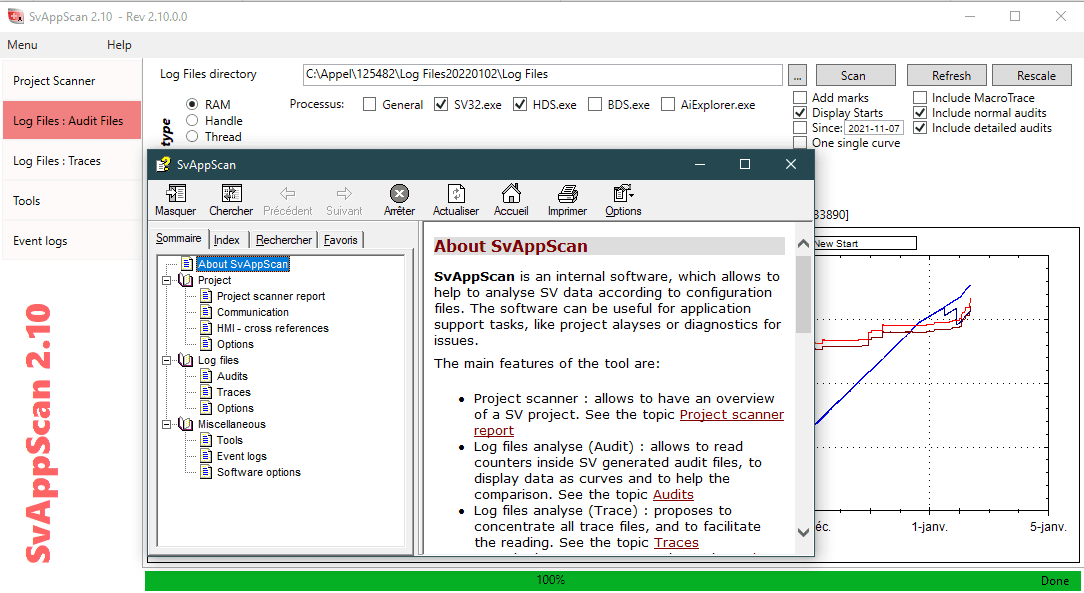Click page icon beside HMI - cross references
Screen dimensions: 1084x593
point(205,328)
